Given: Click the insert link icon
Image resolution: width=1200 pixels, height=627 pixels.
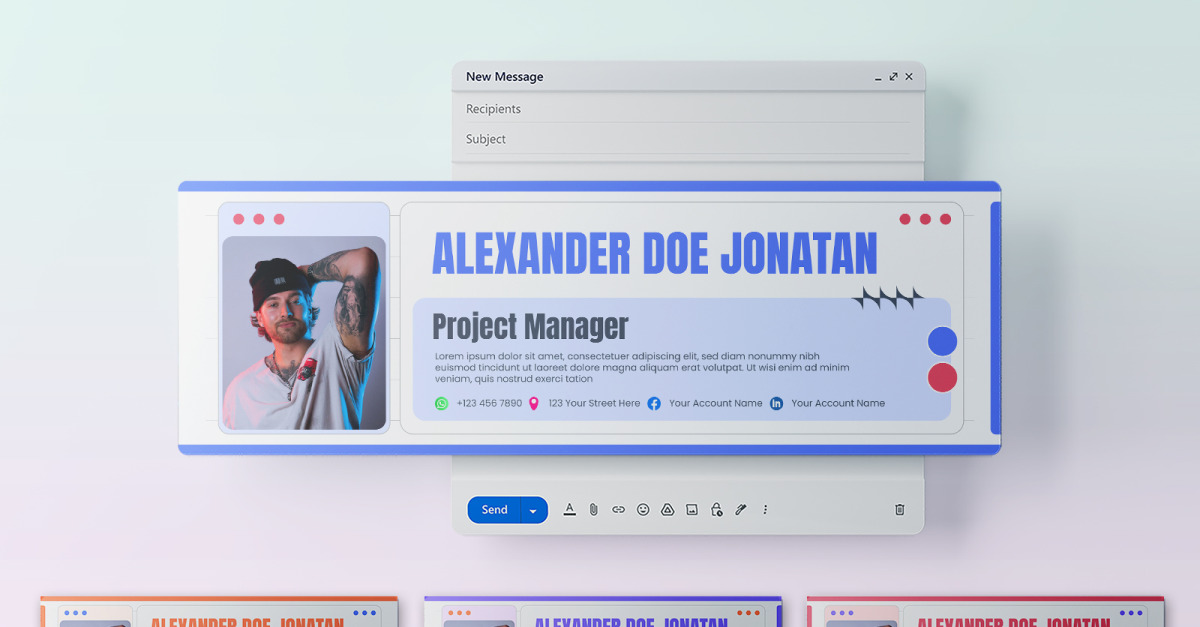Looking at the screenshot, I should (618, 509).
